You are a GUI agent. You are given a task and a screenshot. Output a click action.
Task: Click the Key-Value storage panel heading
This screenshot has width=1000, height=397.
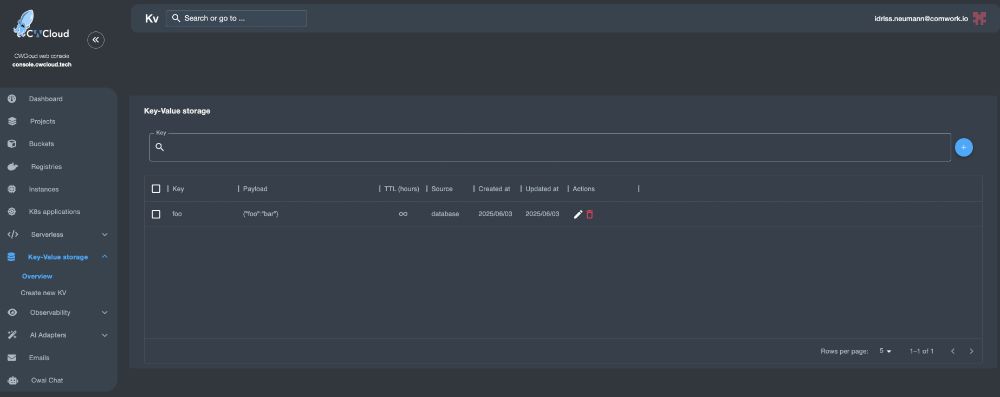click(x=177, y=111)
